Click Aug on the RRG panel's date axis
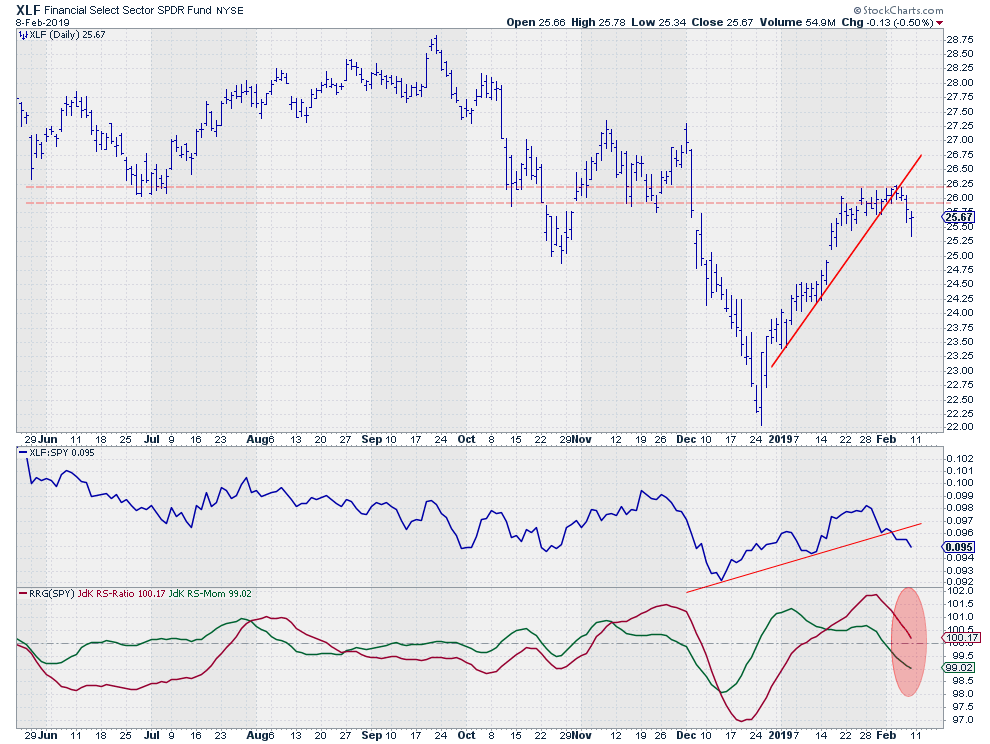The height and width of the screenshot is (744, 990). click(x=257, y=736)
